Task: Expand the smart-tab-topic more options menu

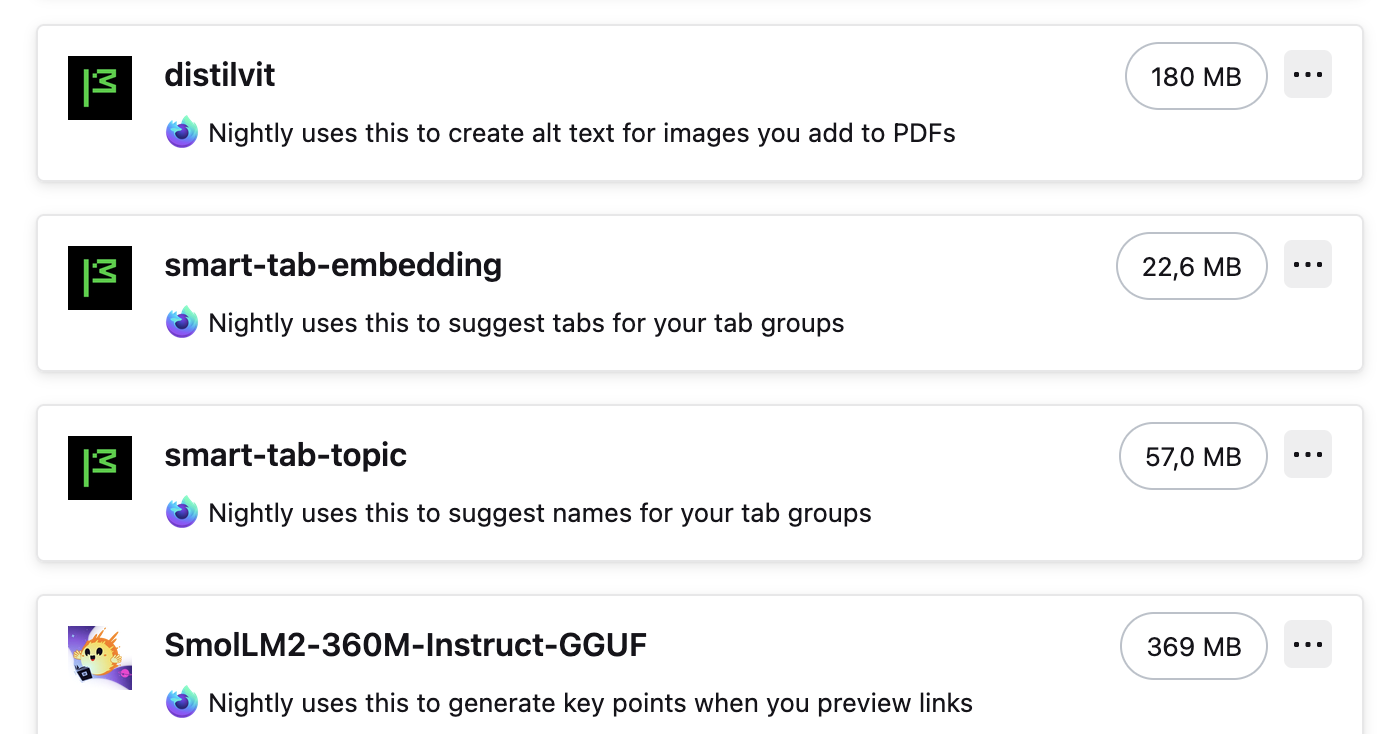Action: coord(1307,455)
